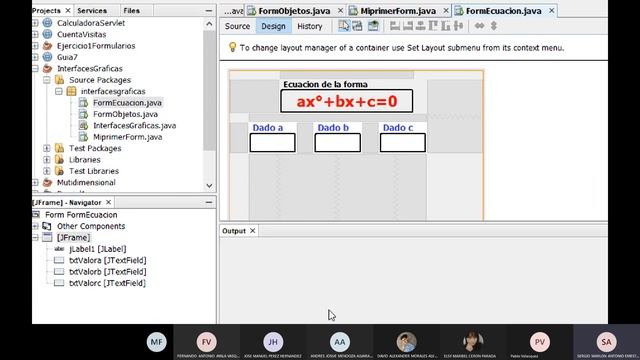Viewport: 640px width, 360px height.
Task: Select the FormEcuacion.java editor tab
Action: 503,11
